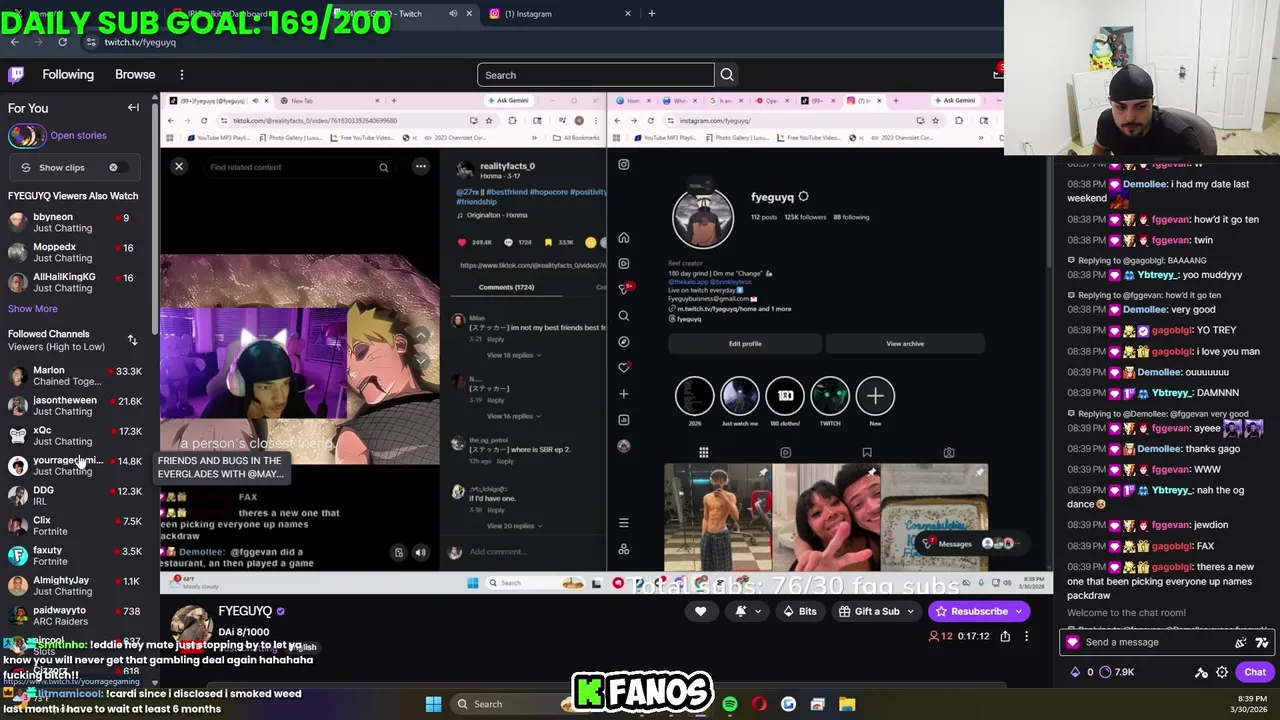Open the channel points 7.9K balance

[x=1117, y=672]
